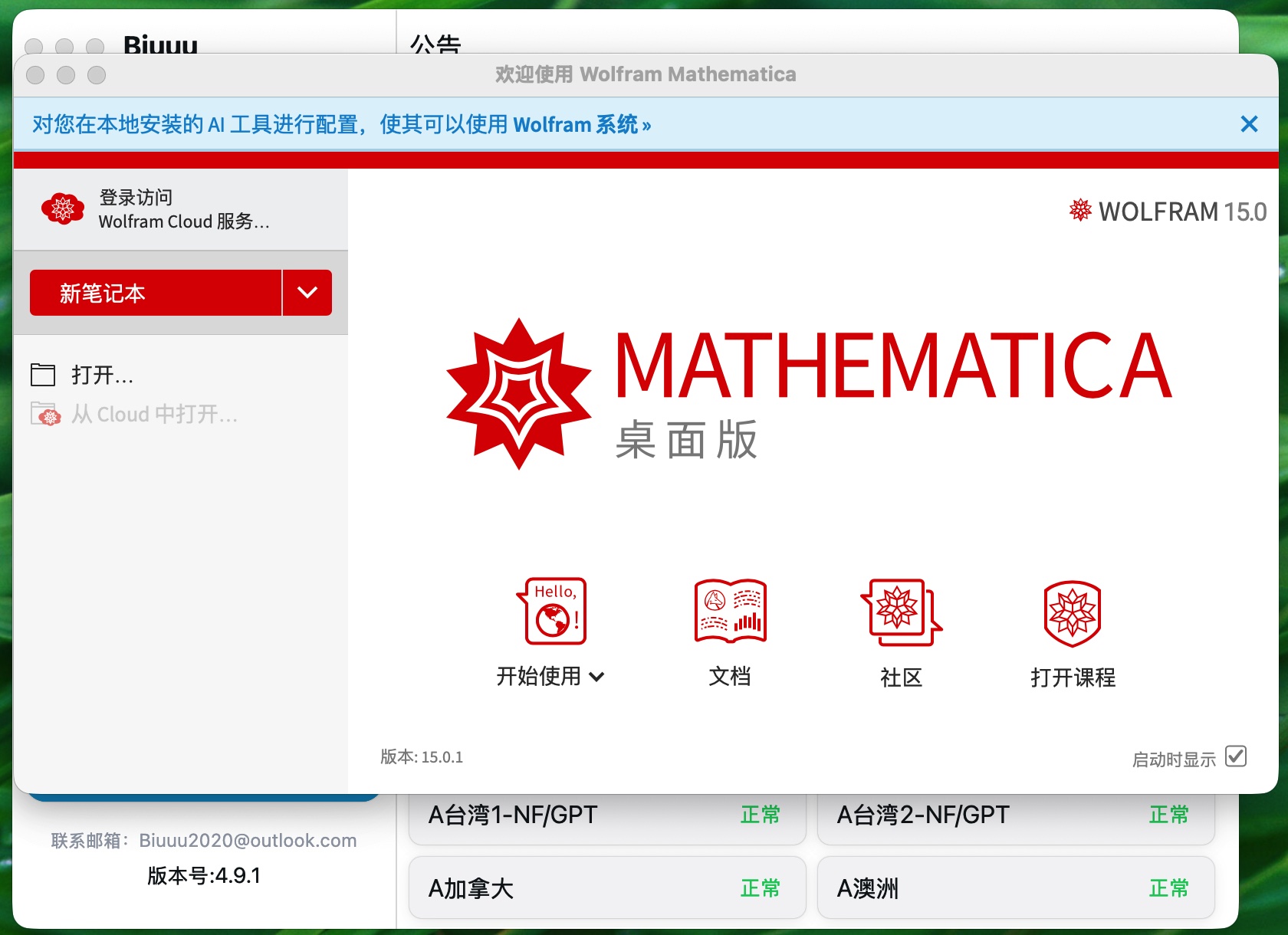The height and width of the screenshot is (935, 1288).
Task: Open the 文档 documentation book icon
Action: tap(730, 611)
